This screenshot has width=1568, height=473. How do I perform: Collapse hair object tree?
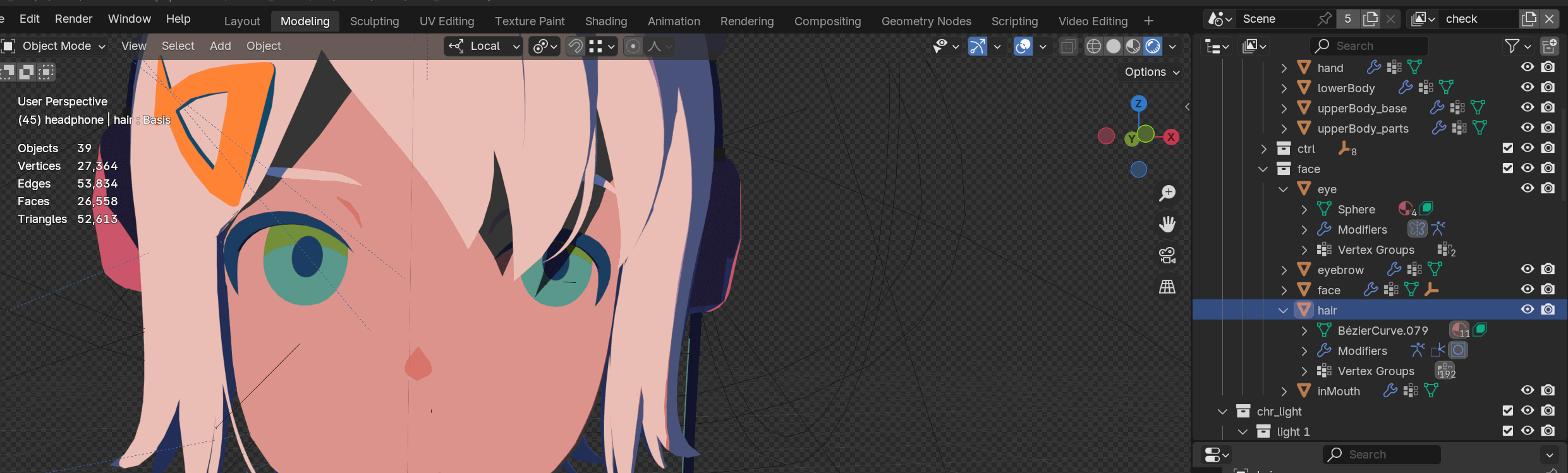coord(1284,311)
